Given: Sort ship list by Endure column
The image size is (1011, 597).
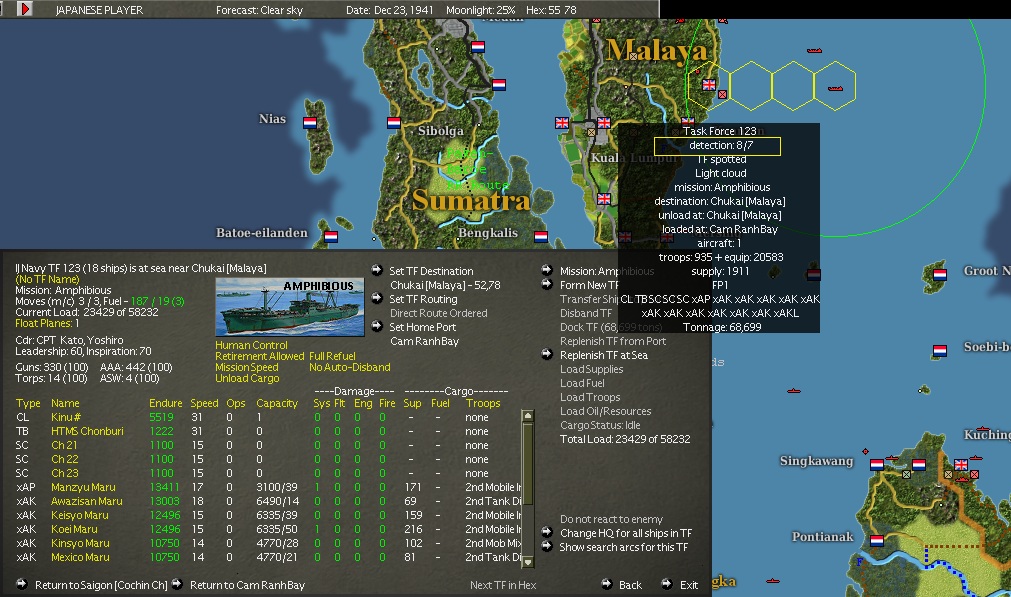Looking at the screenshot, I should (166, 403).
